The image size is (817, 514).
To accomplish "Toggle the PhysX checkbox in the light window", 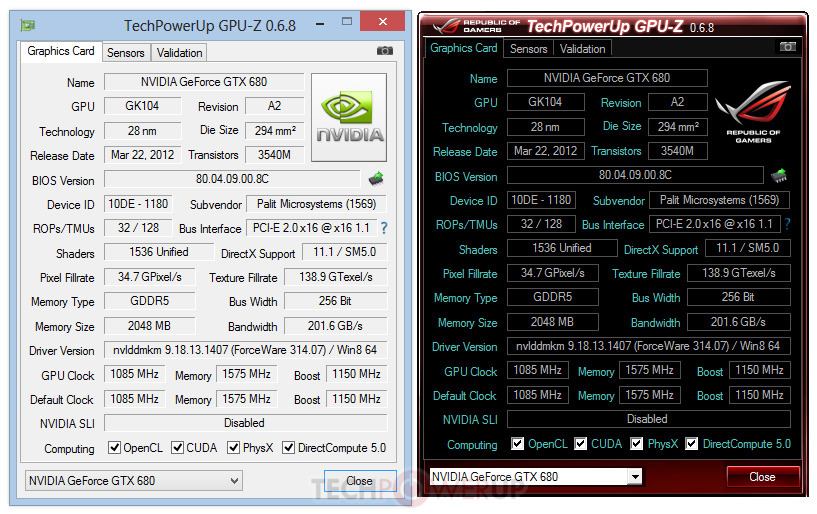I will (x=233, y=447).
